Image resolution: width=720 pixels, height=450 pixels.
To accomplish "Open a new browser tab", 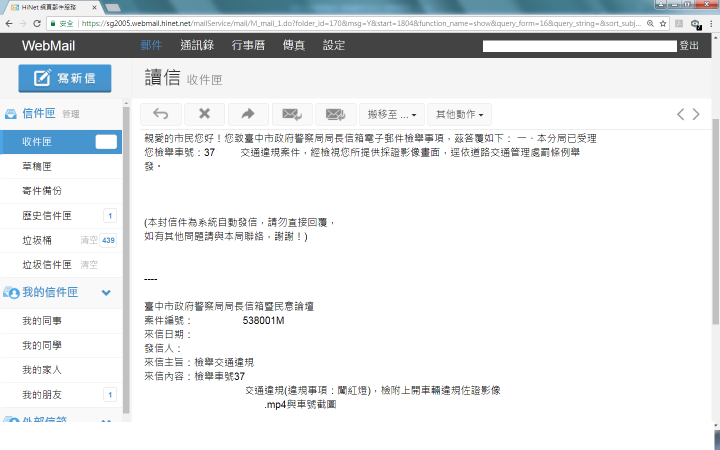I will [x=112, y=7].
